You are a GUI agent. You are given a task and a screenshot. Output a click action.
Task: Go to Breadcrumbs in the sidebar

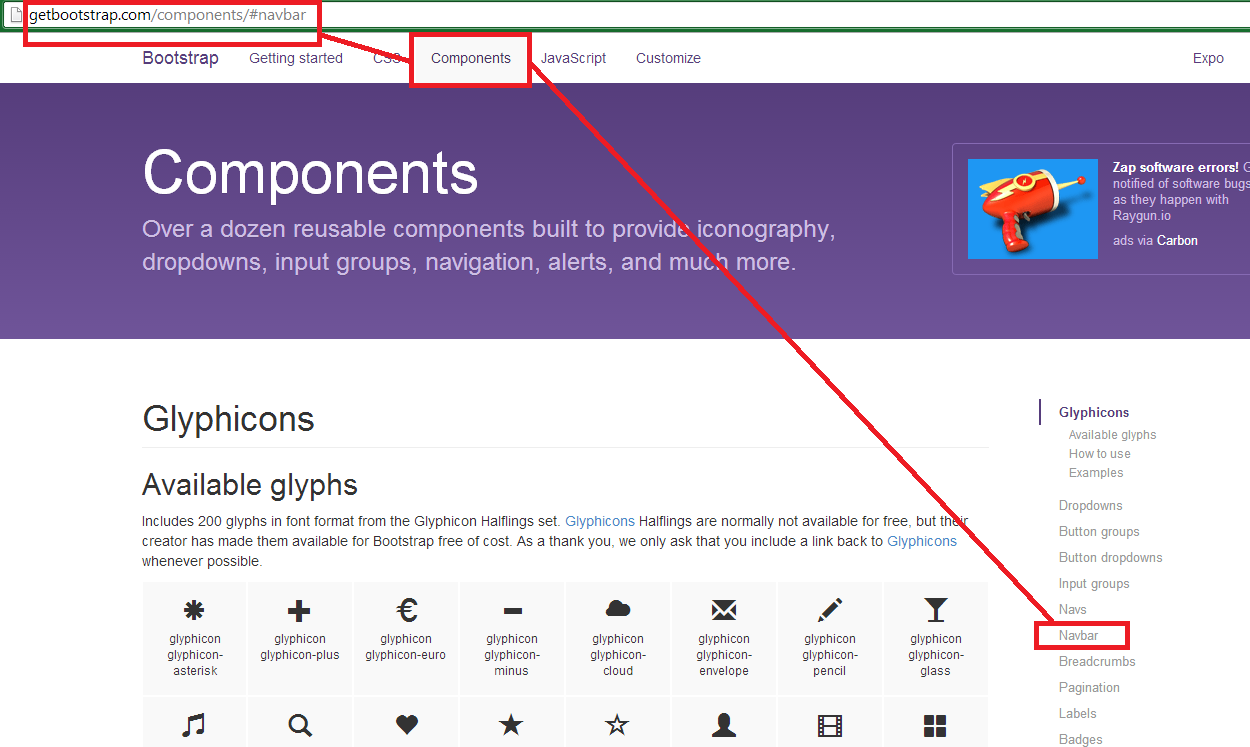click(1097, 661)
